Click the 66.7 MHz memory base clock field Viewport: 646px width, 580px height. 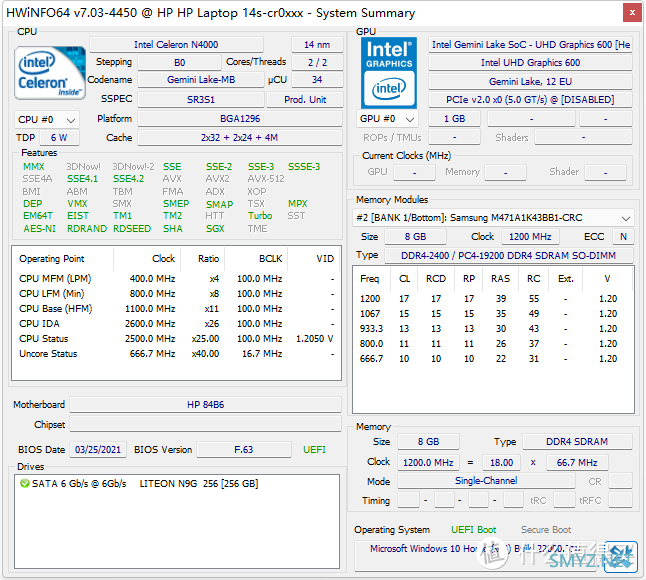click(577, 463)
